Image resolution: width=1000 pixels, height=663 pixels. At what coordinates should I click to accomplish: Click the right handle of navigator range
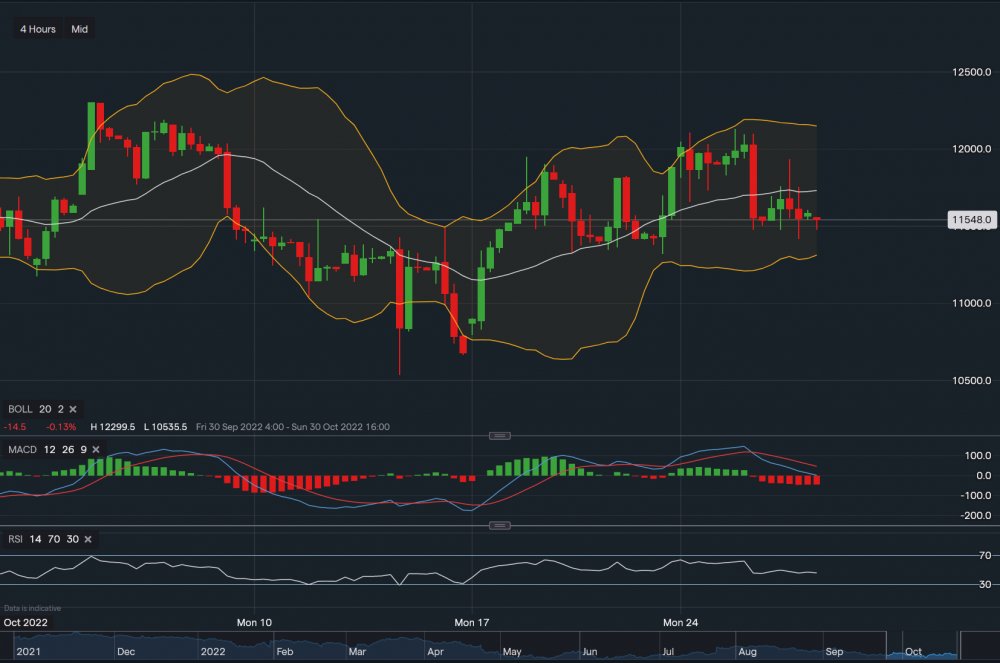(959, 646)
